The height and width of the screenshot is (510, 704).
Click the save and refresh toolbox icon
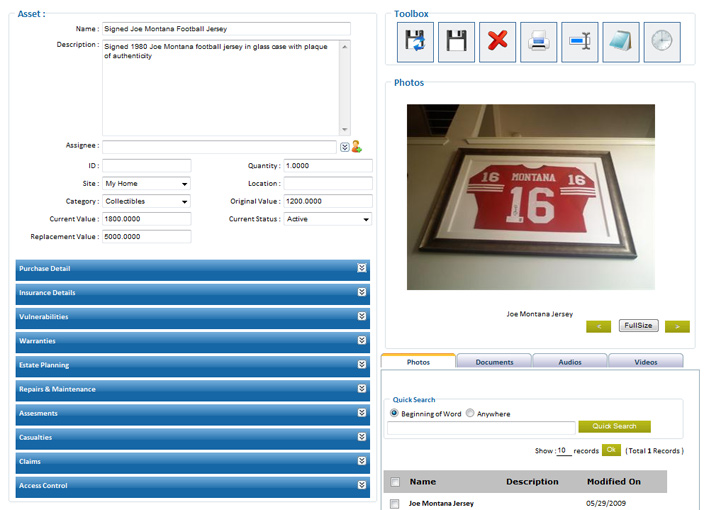[415, 42]
